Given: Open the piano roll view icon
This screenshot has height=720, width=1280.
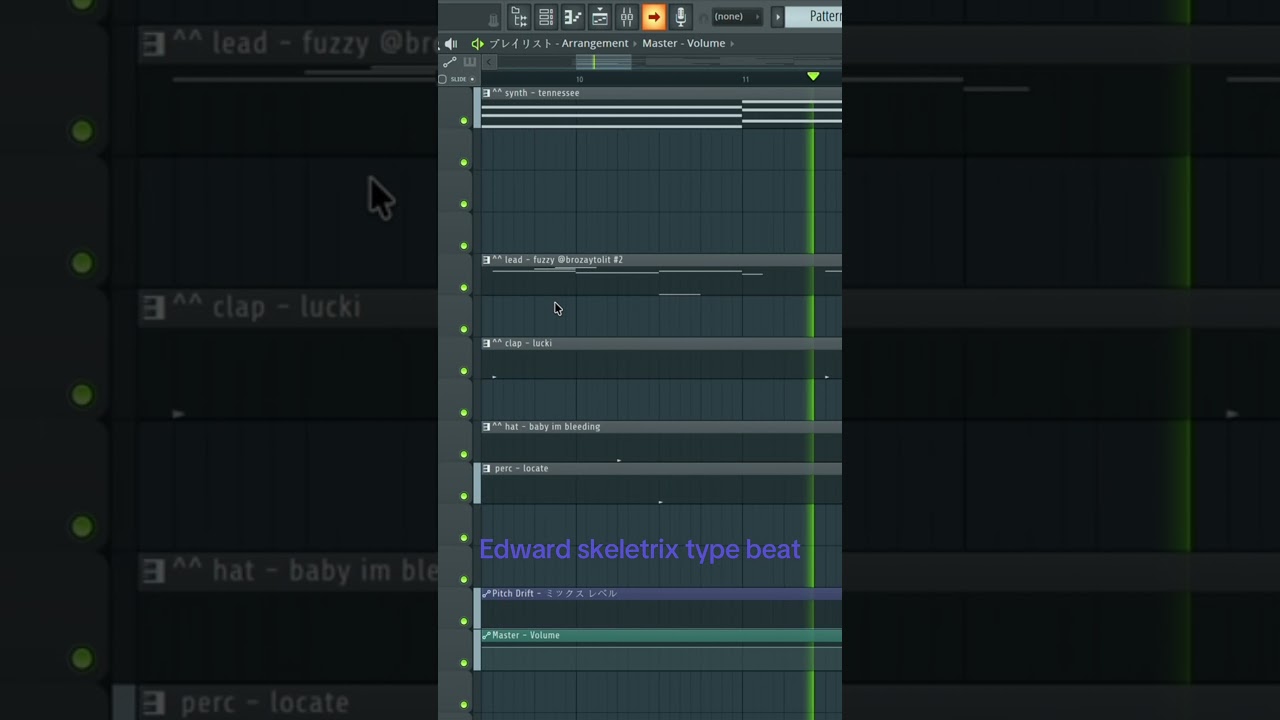Looking at the screenshot, I should tap(573, 17).
